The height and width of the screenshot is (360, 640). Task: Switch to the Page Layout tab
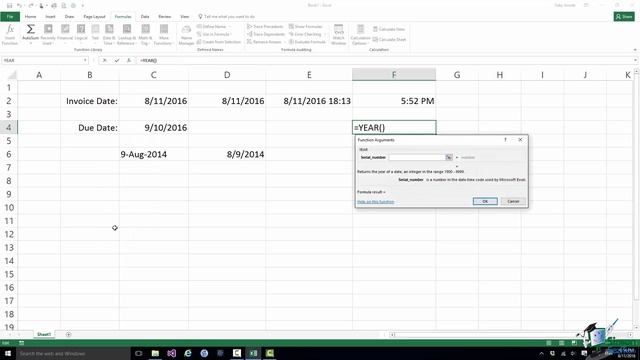(94, 17)
